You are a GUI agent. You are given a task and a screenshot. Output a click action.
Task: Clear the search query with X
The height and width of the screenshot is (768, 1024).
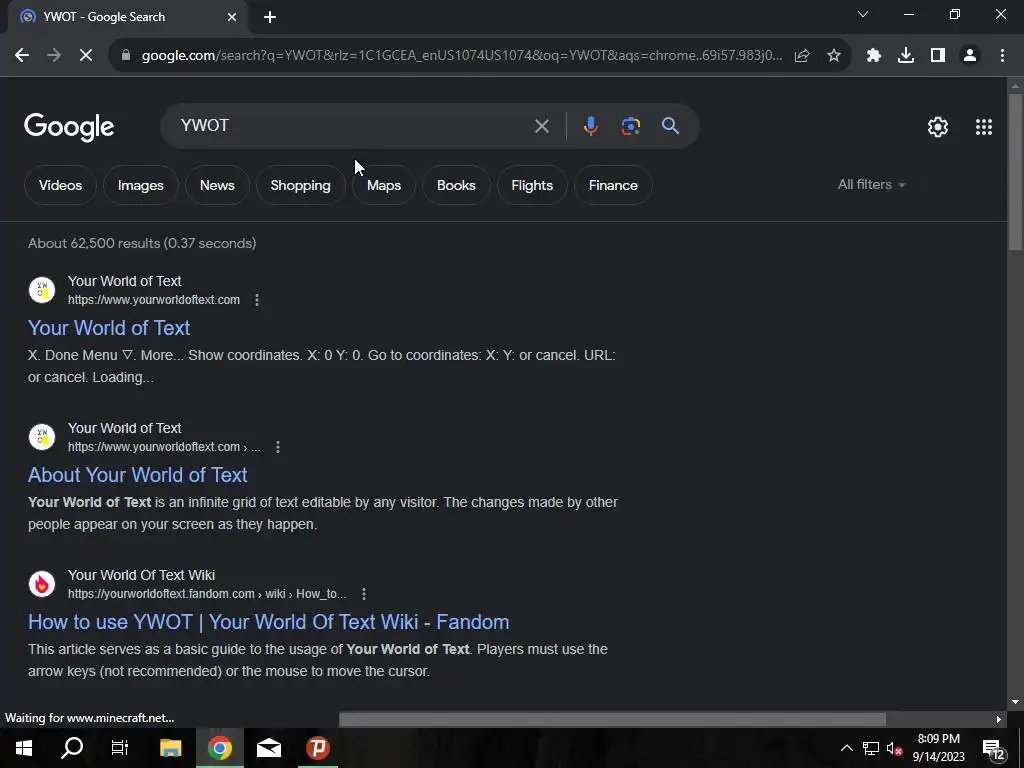[541, 126]
